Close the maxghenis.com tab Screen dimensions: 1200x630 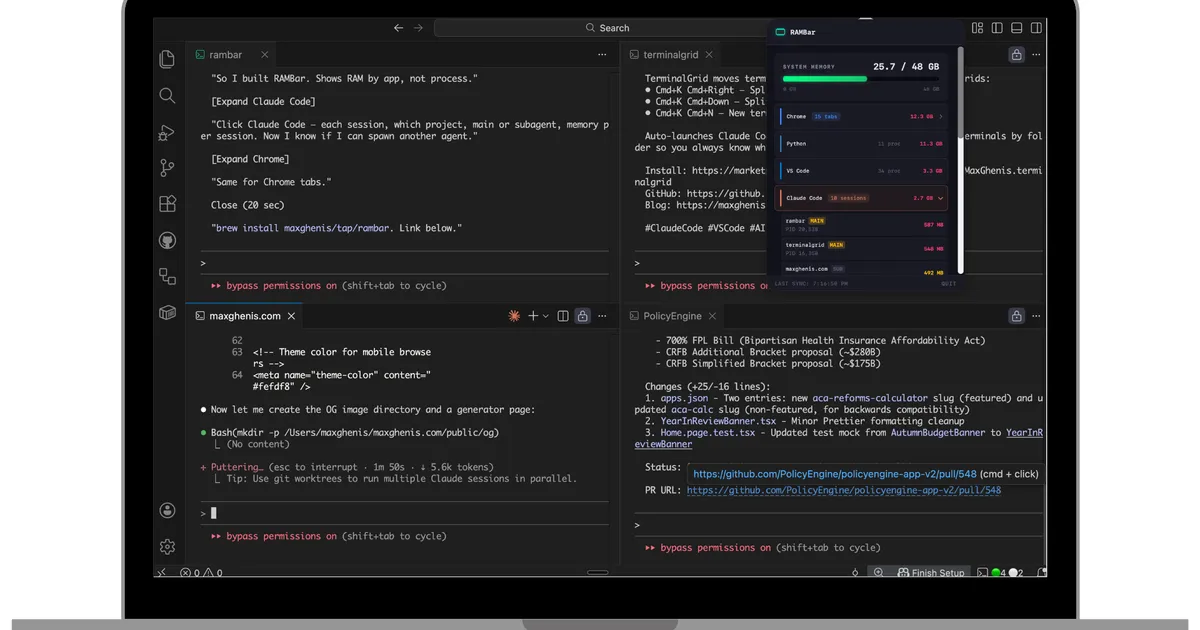click(291, 316)
